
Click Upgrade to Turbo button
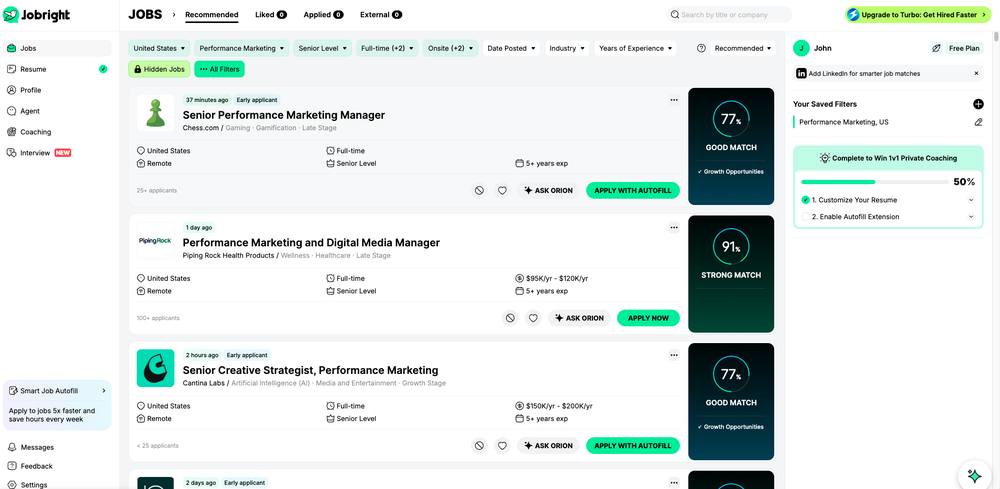pos(919,15)
